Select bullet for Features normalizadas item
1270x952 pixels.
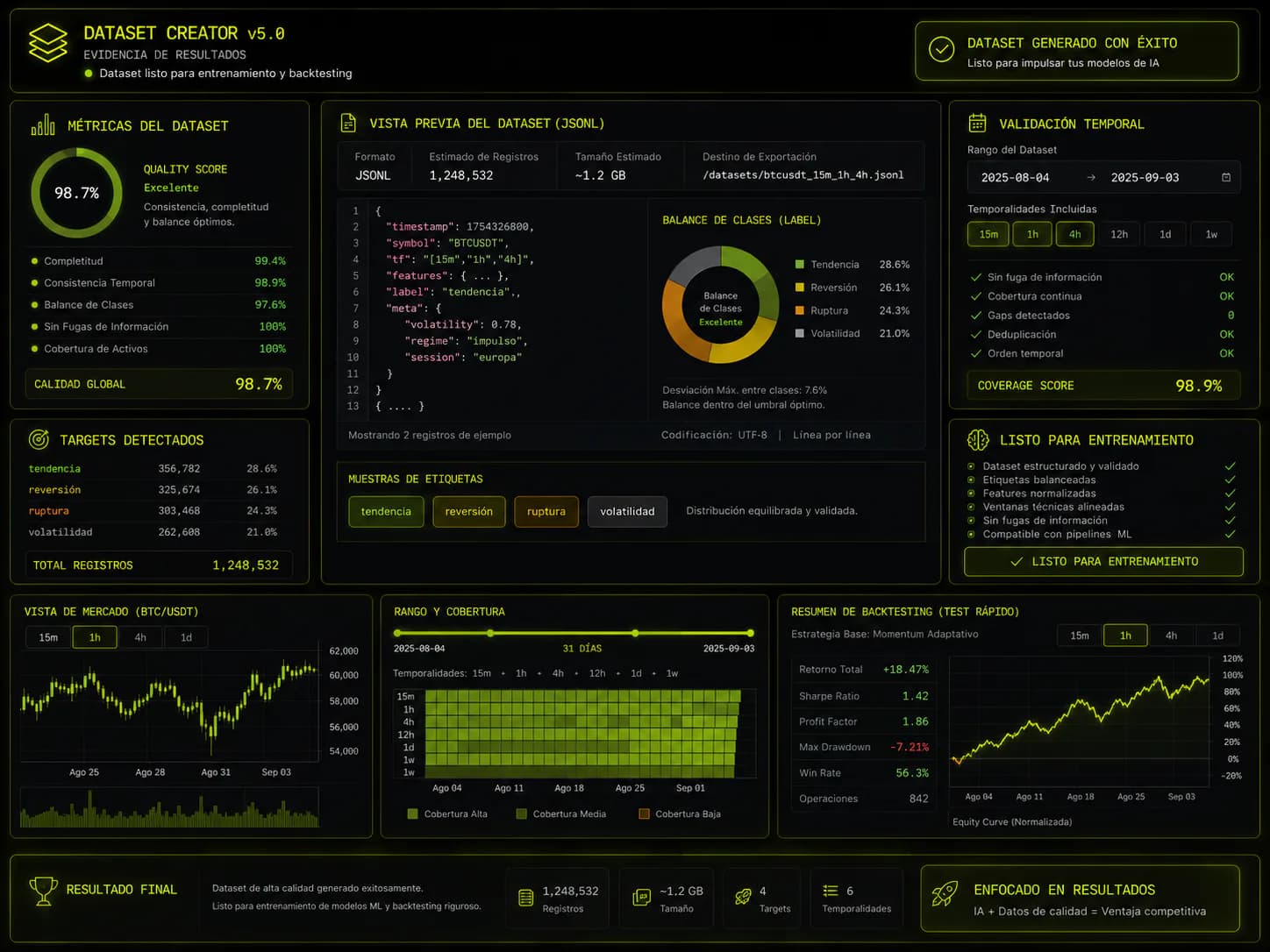click(x=971, y=494)
